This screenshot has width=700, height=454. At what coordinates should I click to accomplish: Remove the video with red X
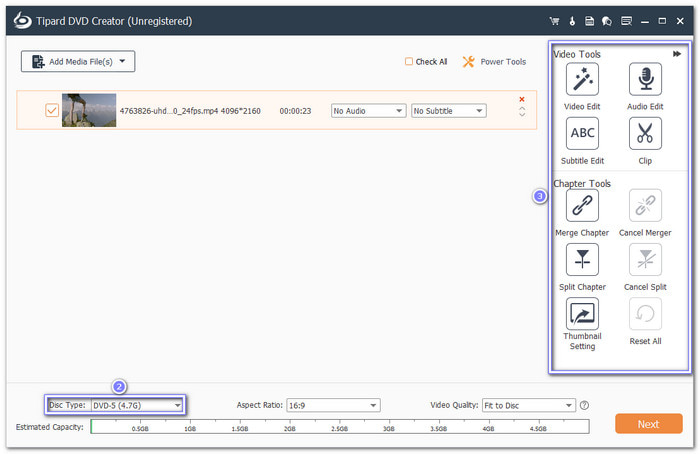click(x=521, y=99)
